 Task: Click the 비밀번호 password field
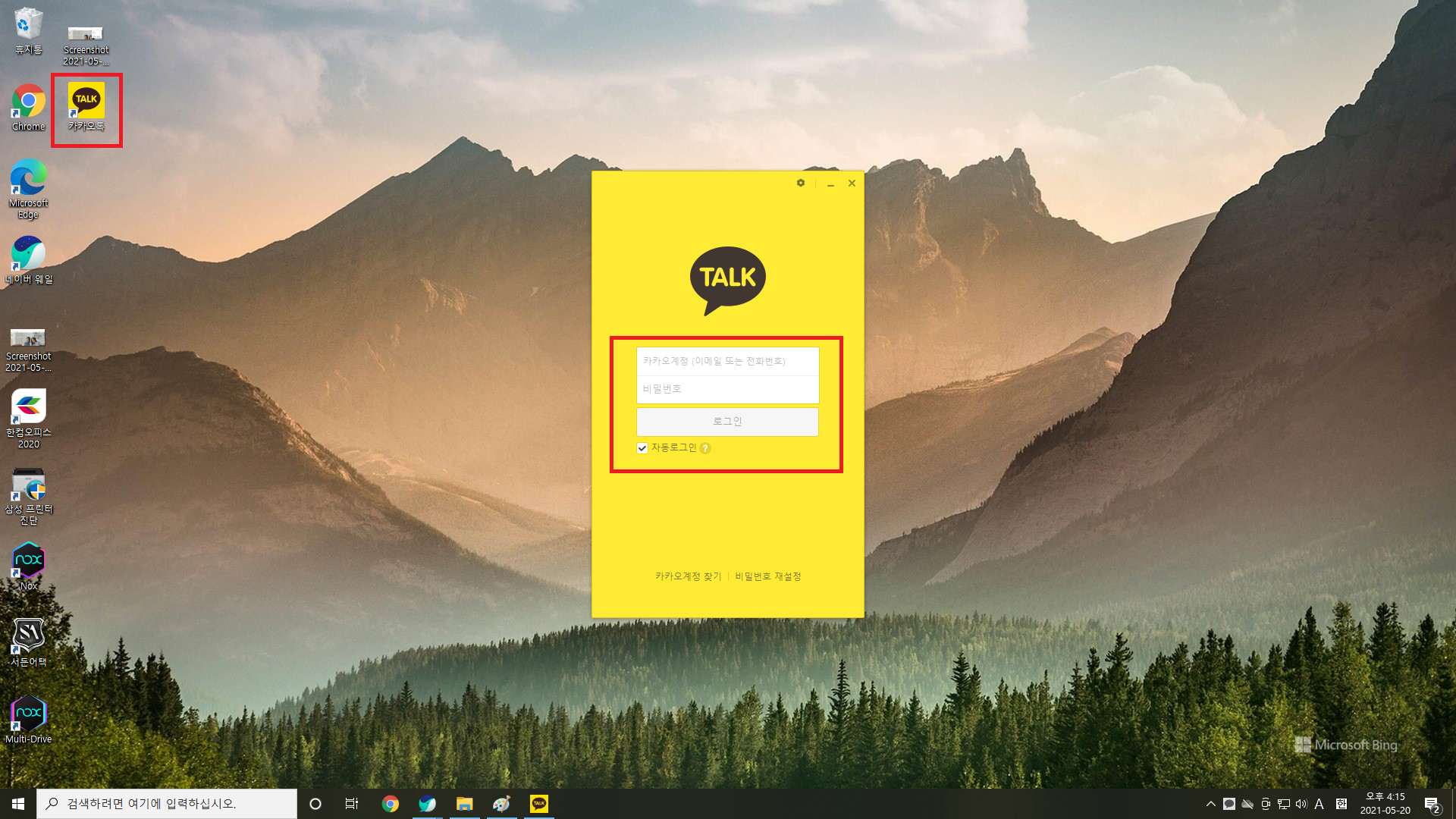(727, 389)
